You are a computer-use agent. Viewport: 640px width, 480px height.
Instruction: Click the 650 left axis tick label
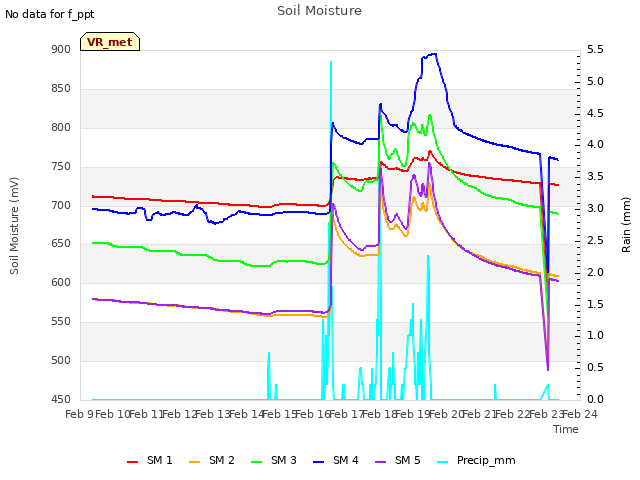(x=61, y=244)
